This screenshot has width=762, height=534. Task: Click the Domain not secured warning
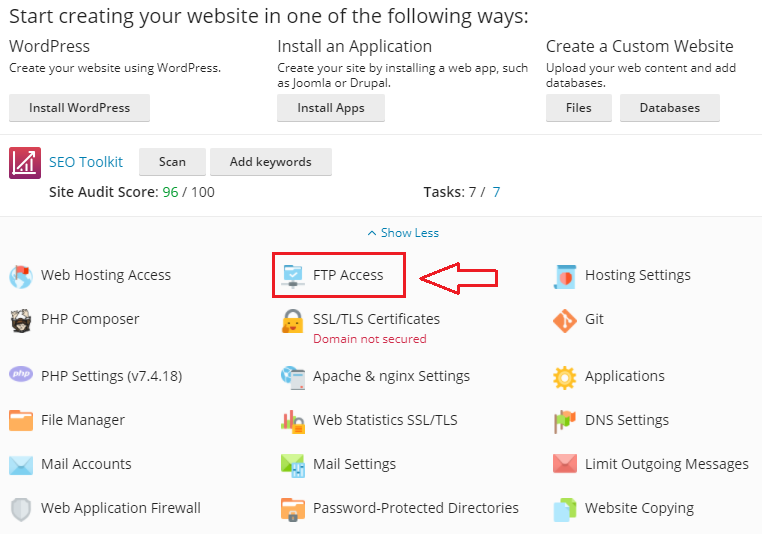pos(370,339)
